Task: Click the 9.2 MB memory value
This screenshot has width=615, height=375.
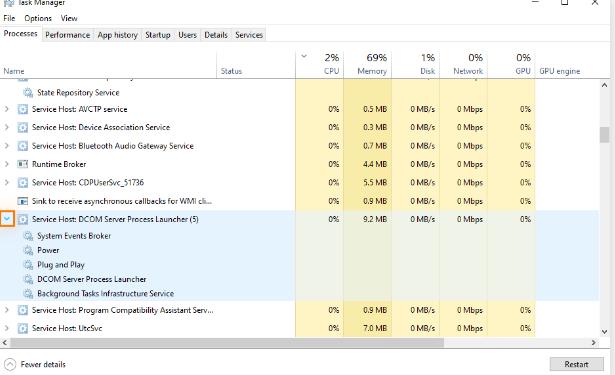Action: [375, 219]
